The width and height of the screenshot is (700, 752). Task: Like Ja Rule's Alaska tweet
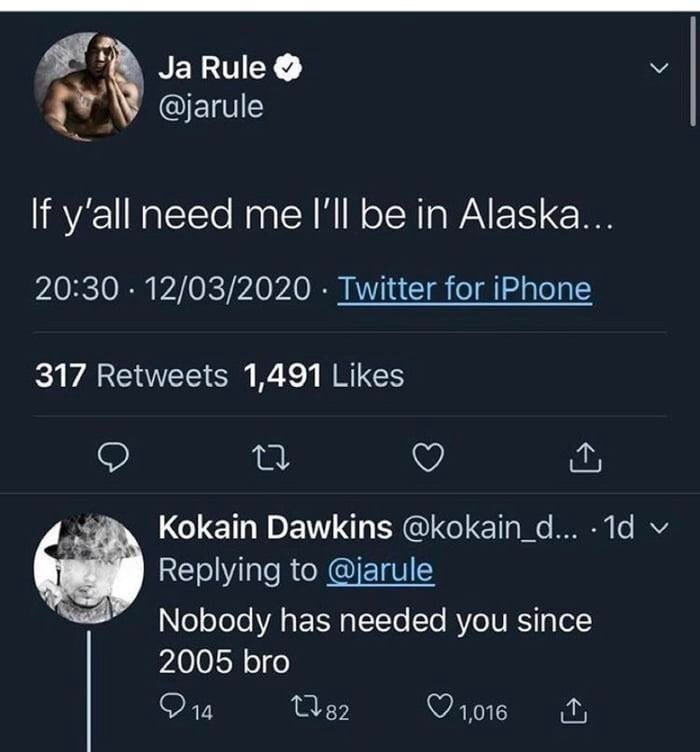point(428,458)
